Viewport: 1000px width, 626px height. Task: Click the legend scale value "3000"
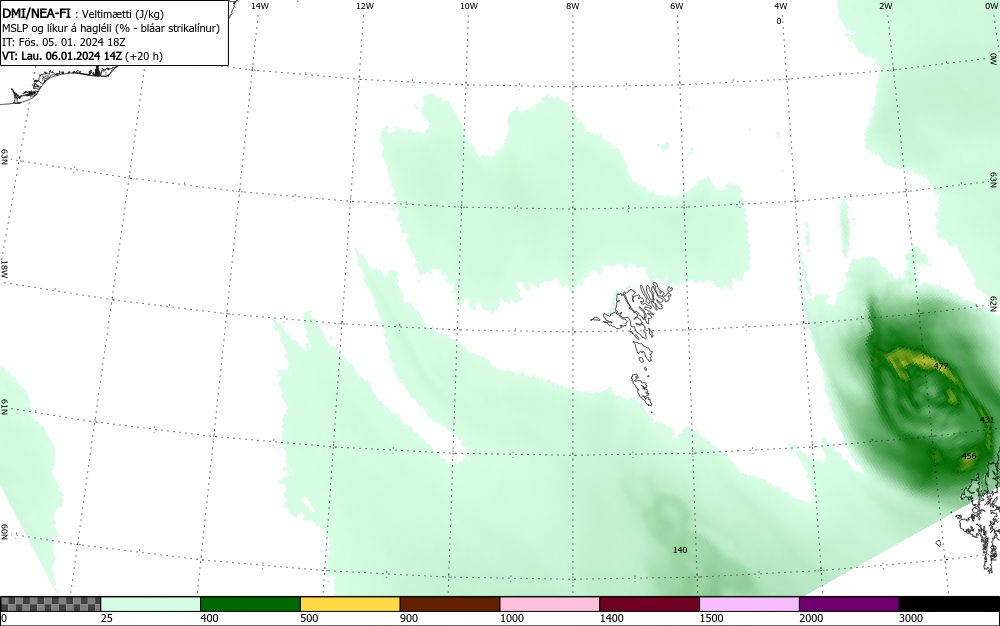(x=911, y=618)
